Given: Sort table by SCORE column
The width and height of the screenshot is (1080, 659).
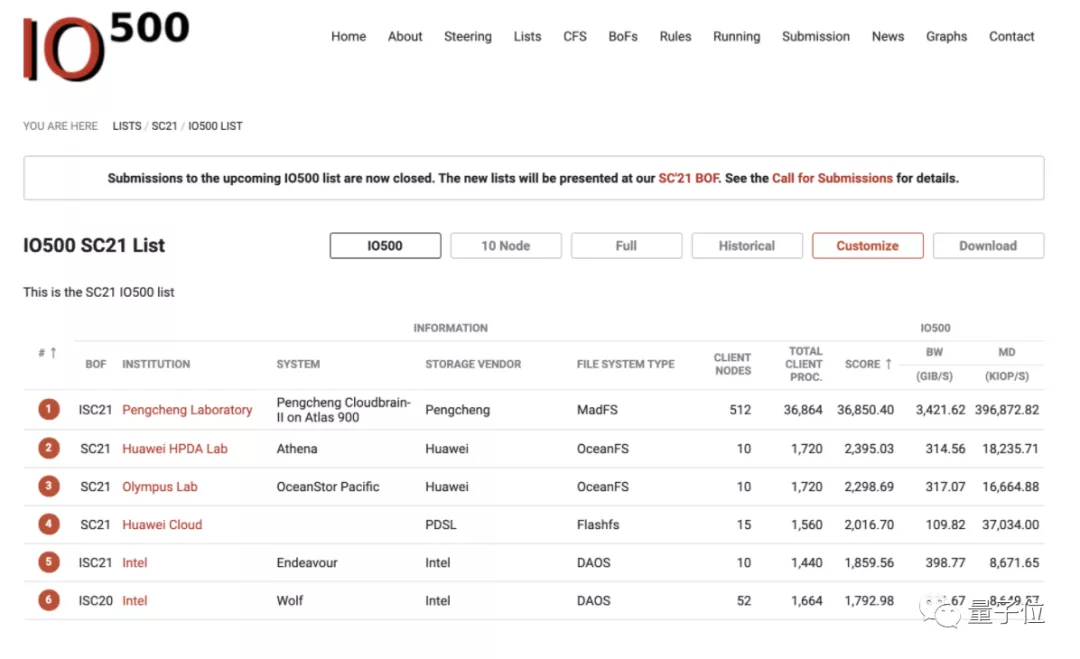Looking at the screenshot, I should coord(867,364).
